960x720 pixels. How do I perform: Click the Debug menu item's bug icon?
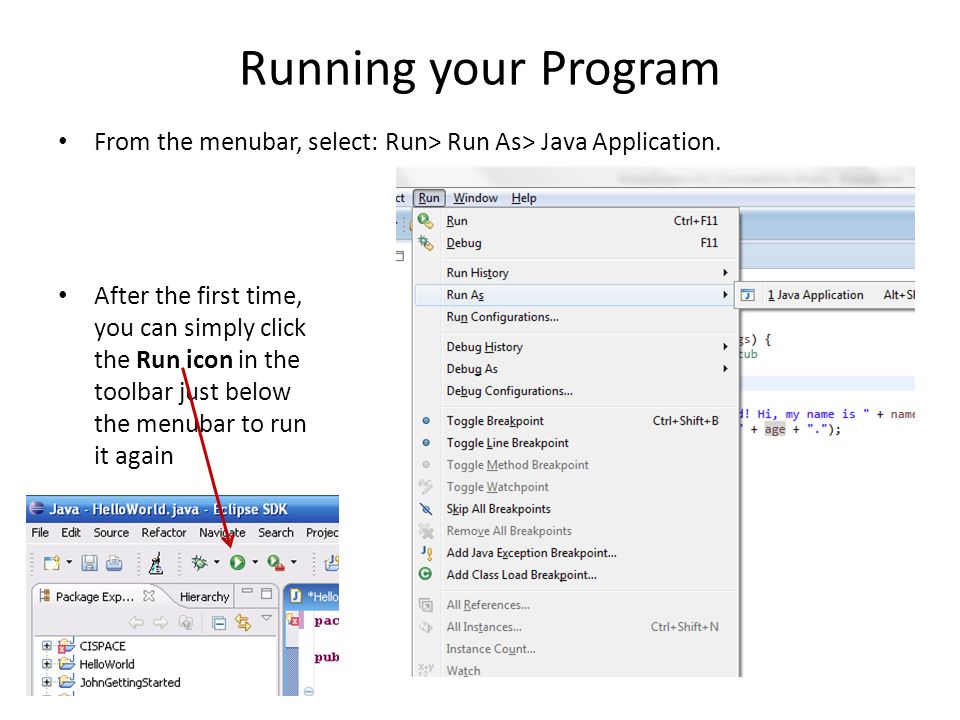tap(426, 243)
